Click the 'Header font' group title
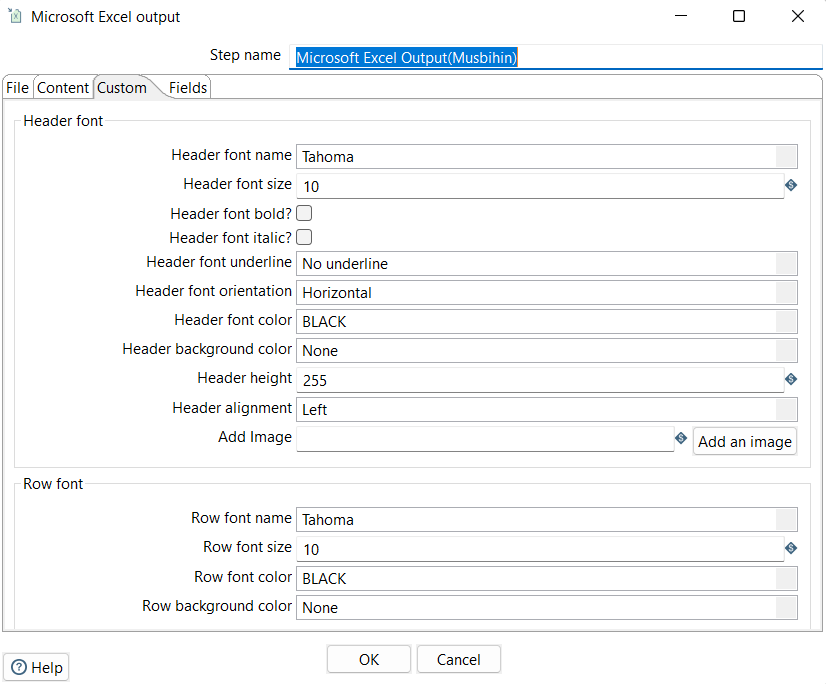This screenshot has height=684, width=826. (63, 121)
